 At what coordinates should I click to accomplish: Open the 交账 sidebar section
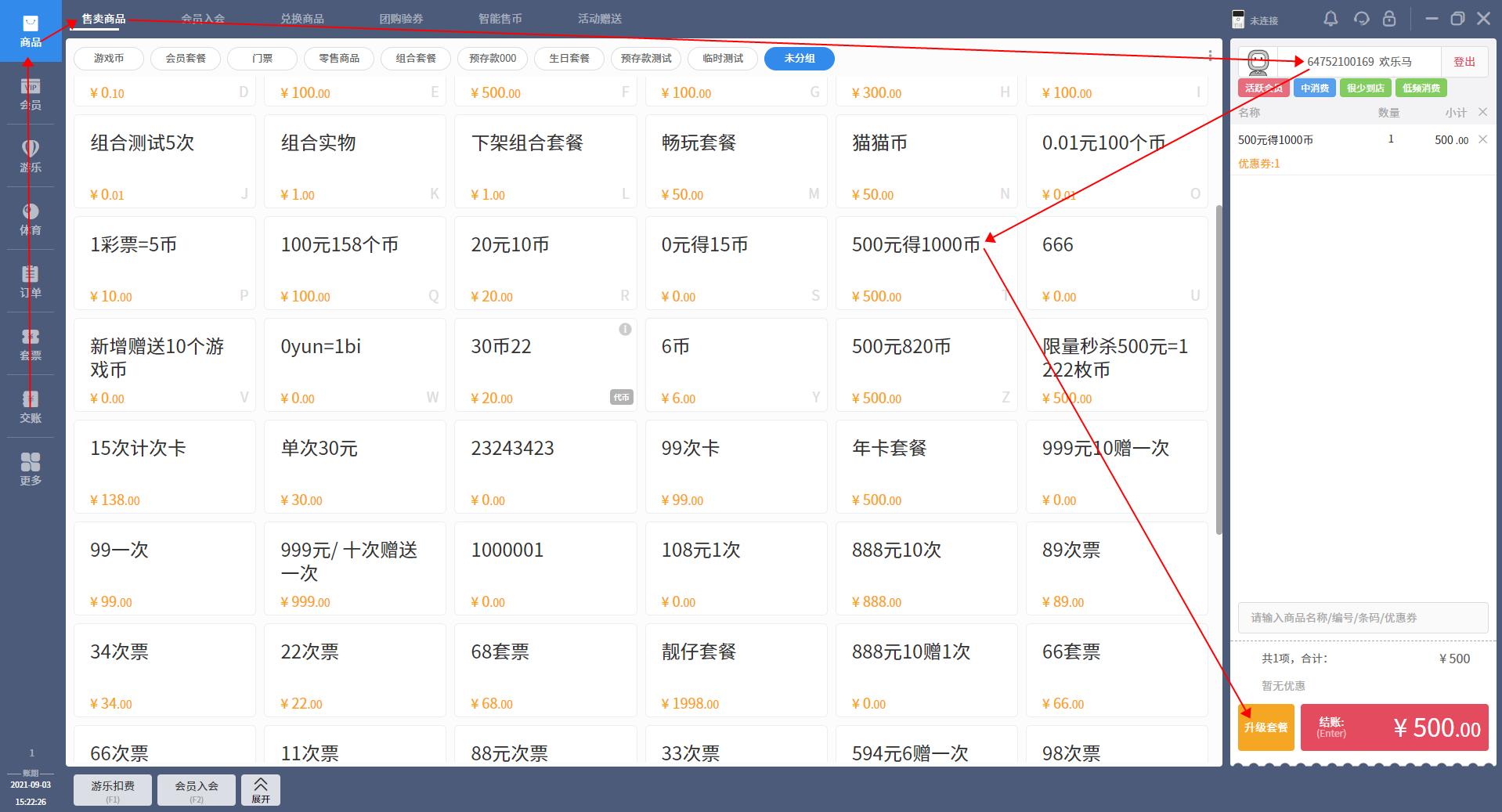pyautogui.click(x=31, y=406)
